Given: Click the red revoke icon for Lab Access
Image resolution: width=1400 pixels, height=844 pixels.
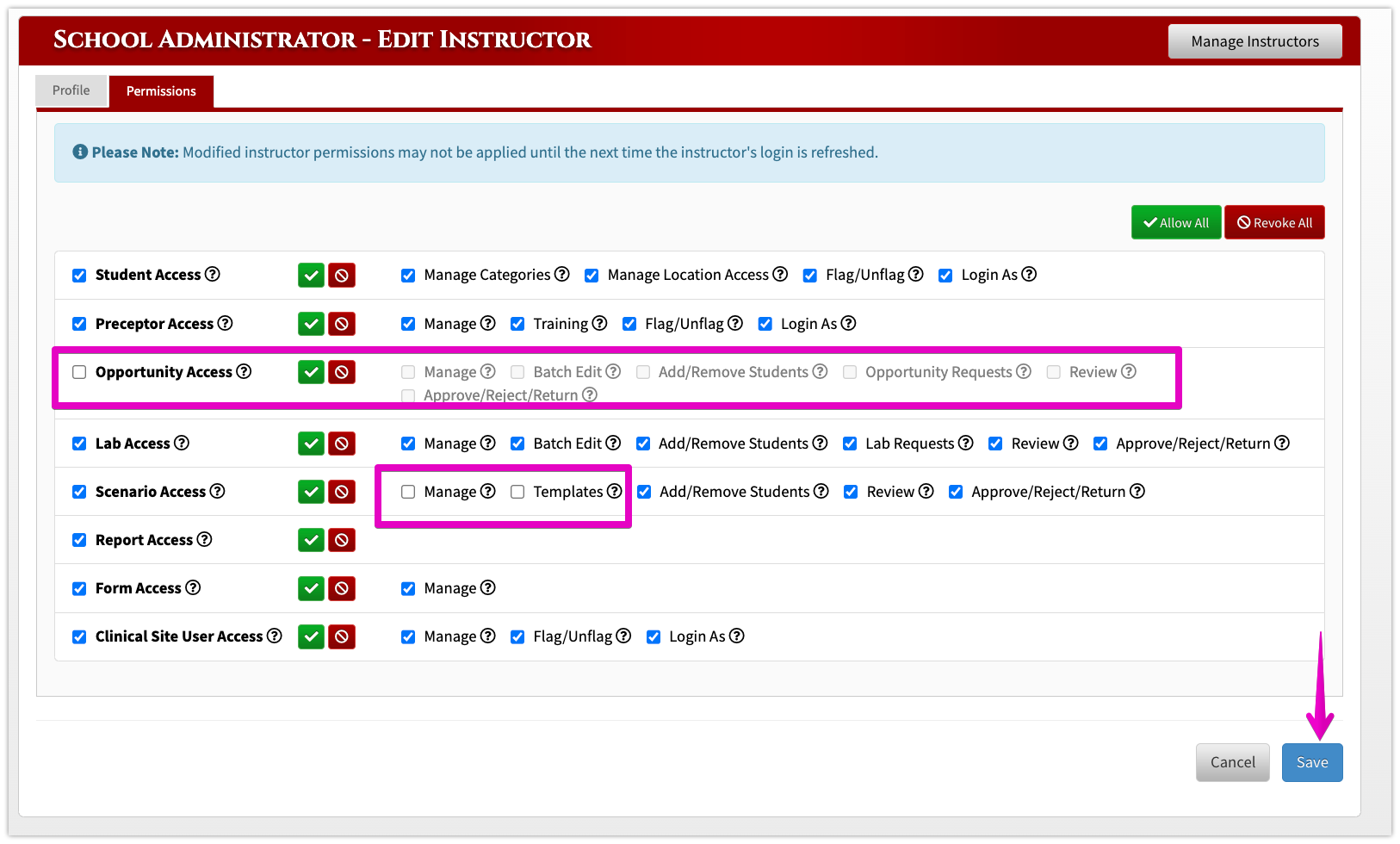Looking at the screenshot, I should [341, 443].
